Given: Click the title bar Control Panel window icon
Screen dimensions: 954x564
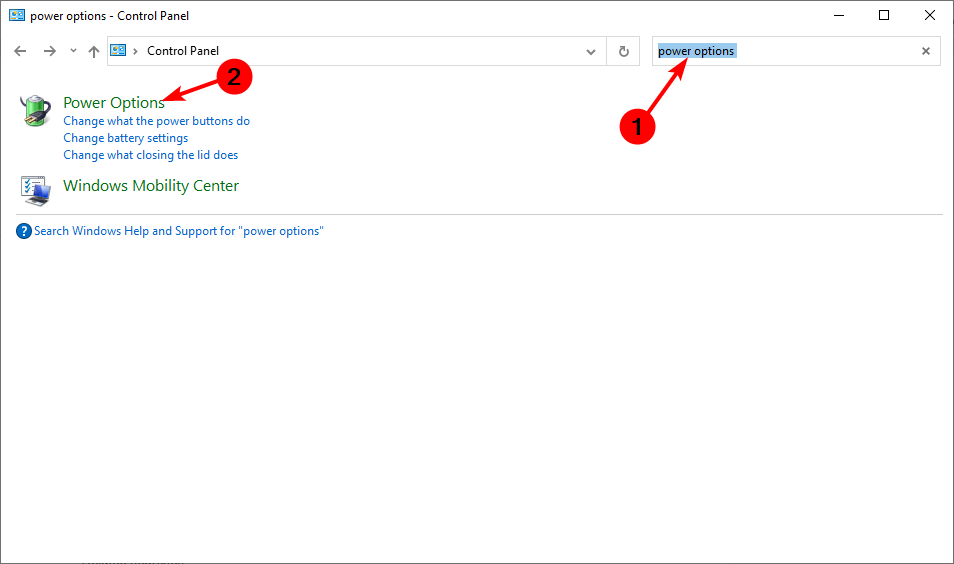Looking at the screenshot, I should point(17,15).
